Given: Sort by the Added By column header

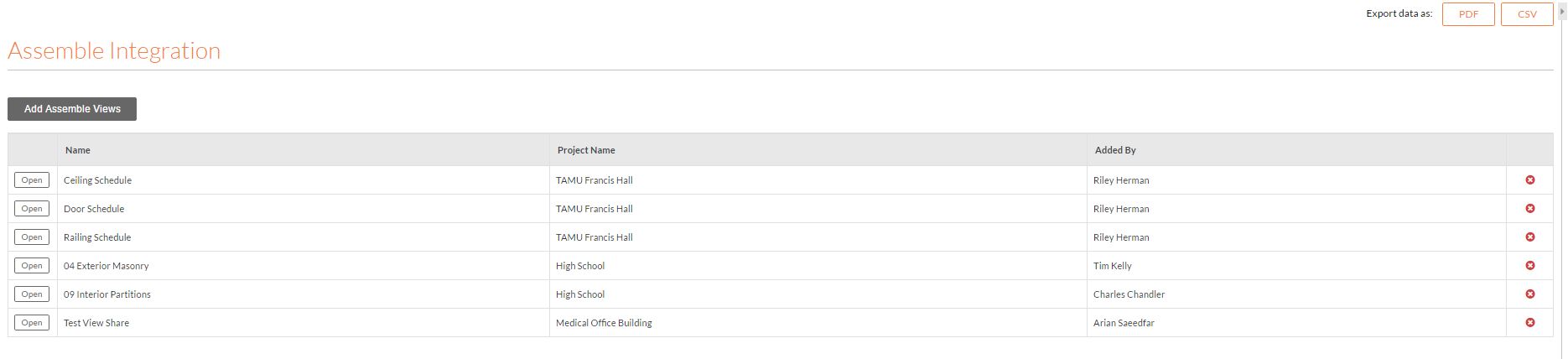Looking at the screenshot, I should 1115,150.
